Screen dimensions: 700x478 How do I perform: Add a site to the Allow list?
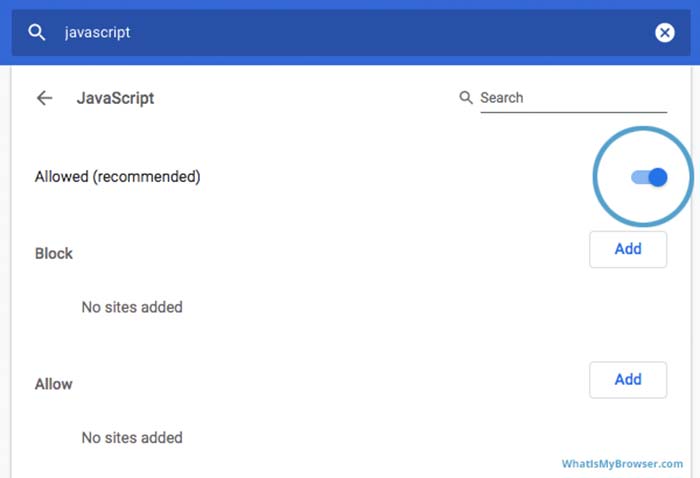[628, 380]
